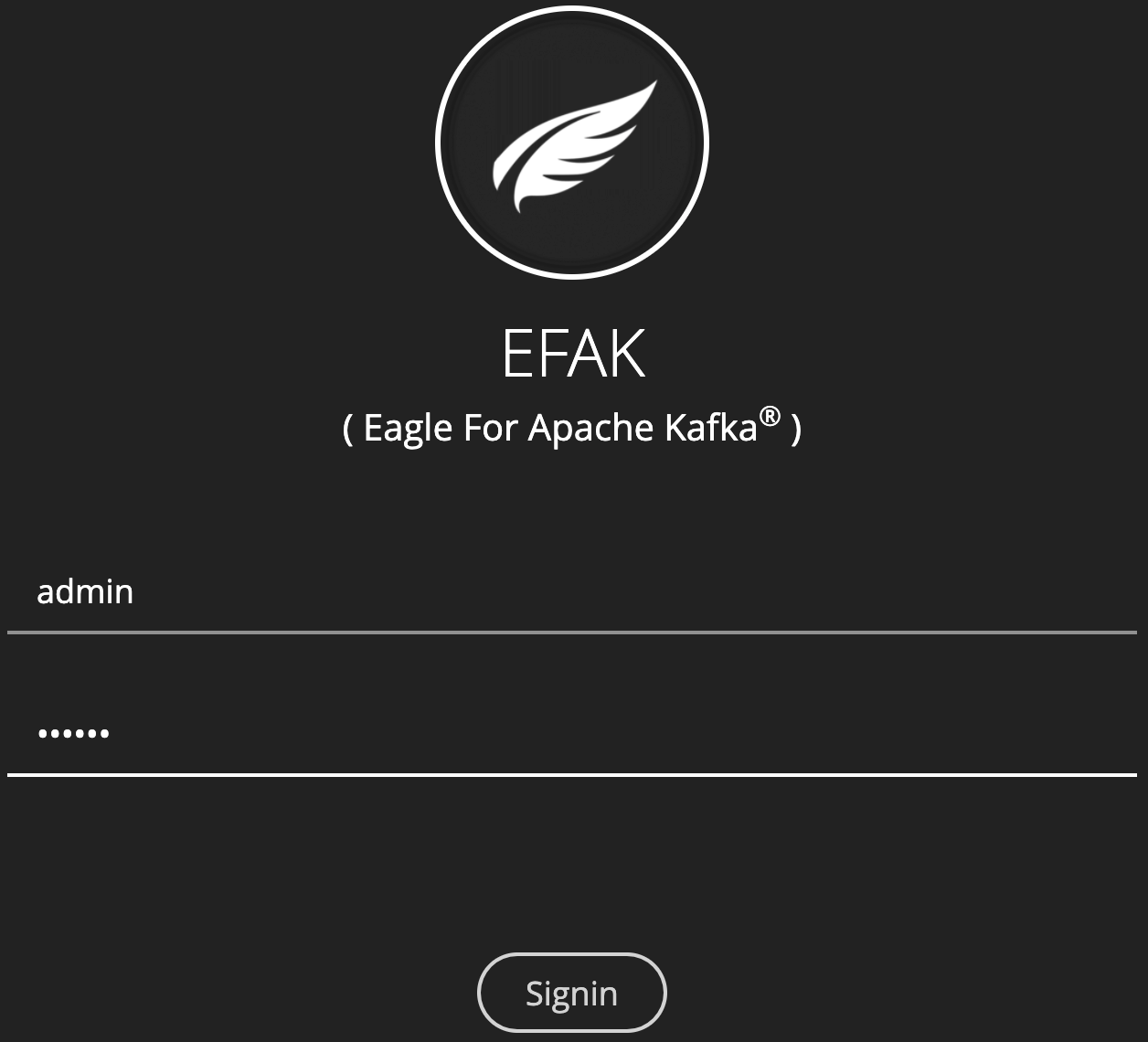Click inside the username field showing admin

366,592
